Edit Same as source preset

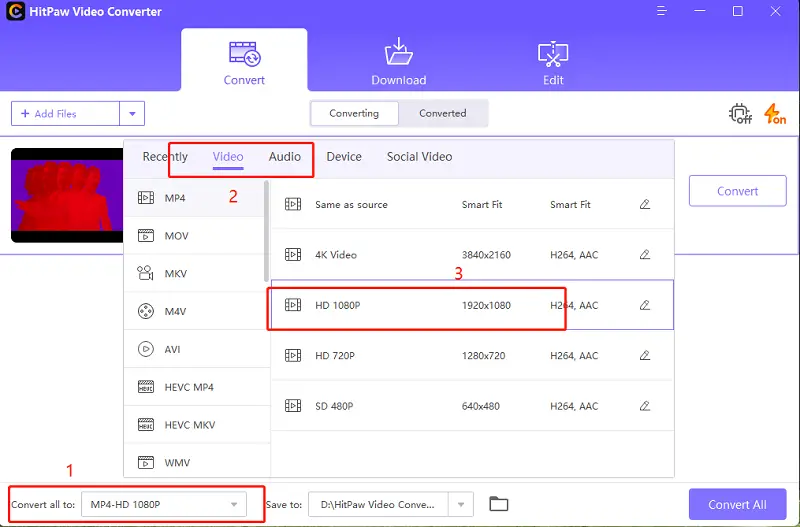coord(645,204)
